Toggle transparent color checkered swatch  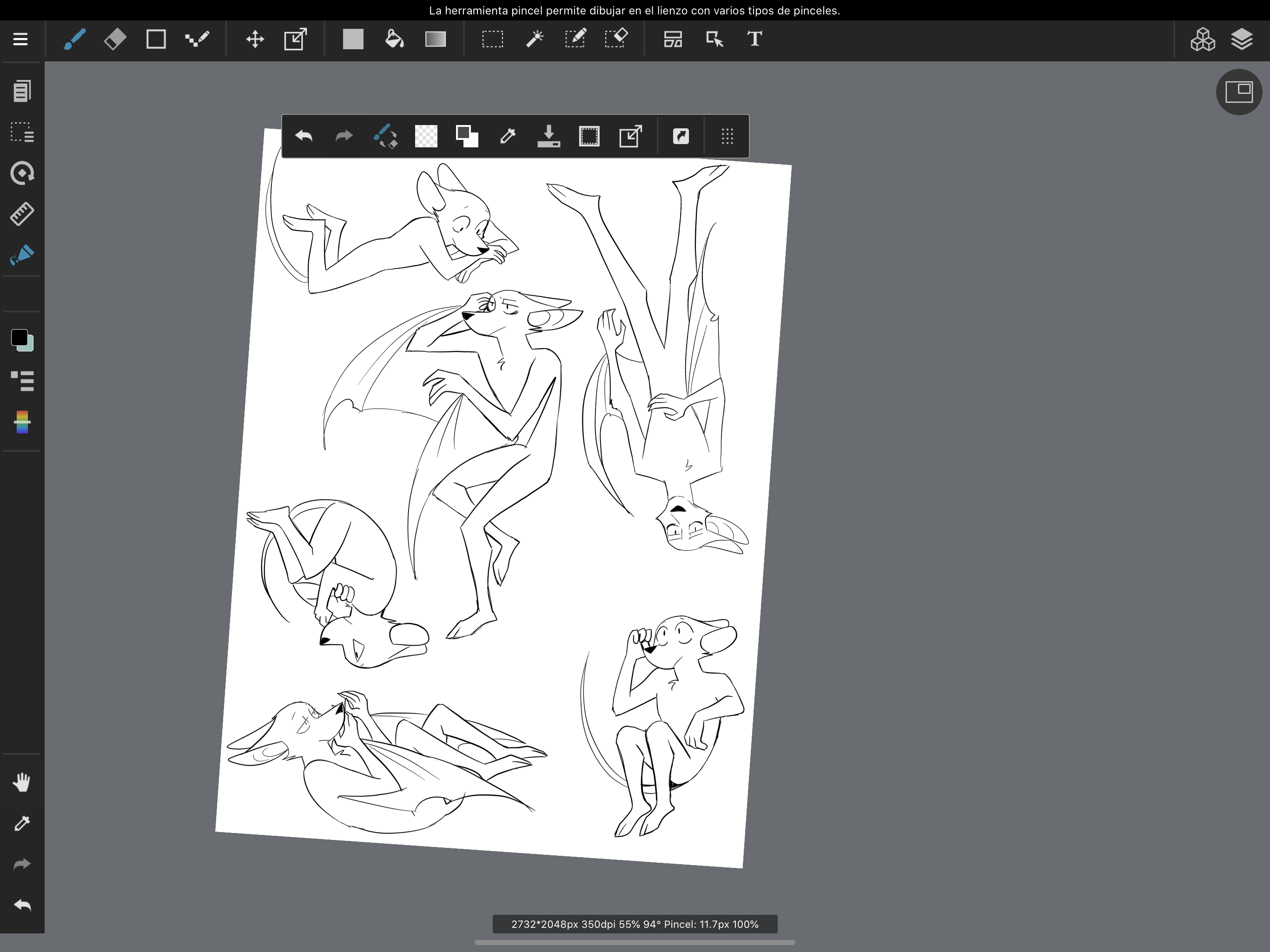coord(426,137)
